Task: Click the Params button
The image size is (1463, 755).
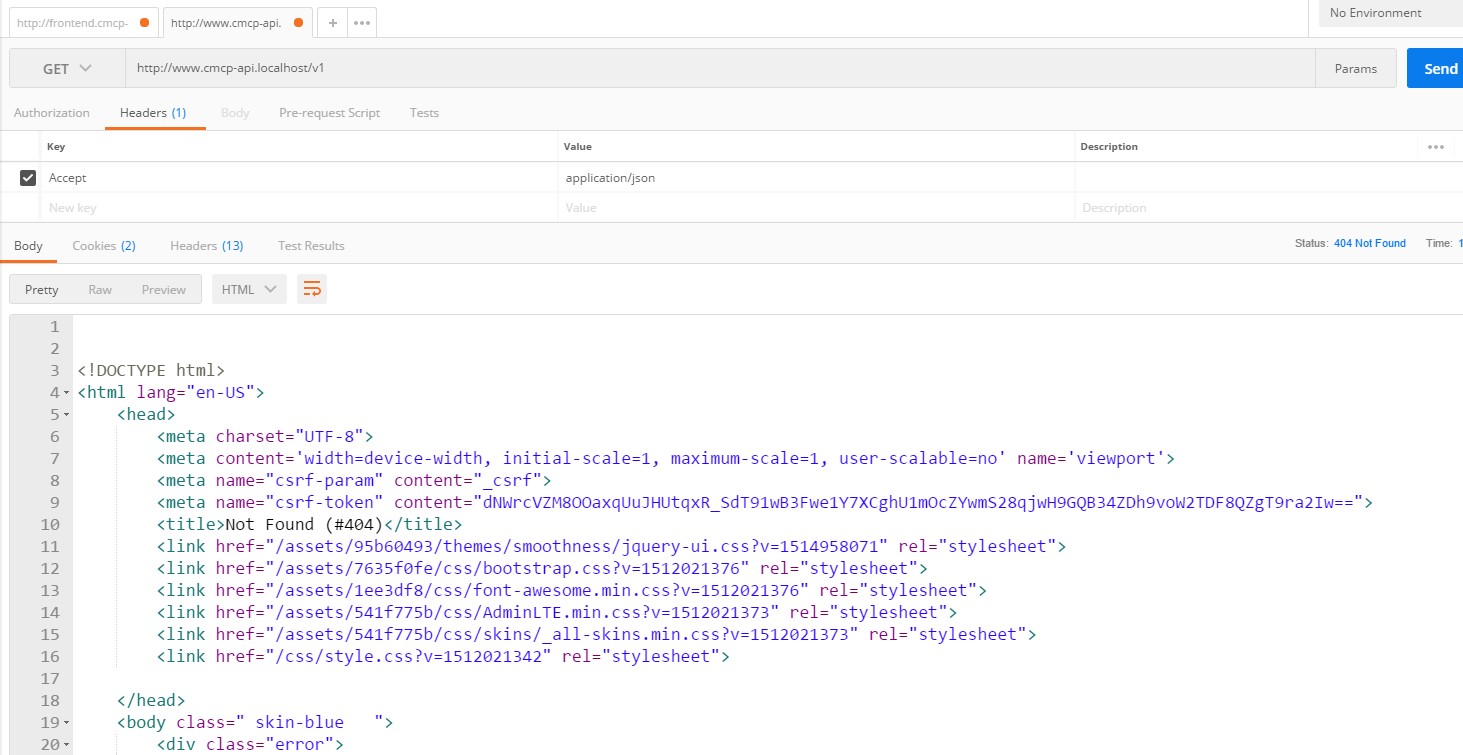Action: click(x=1355, y=69)
